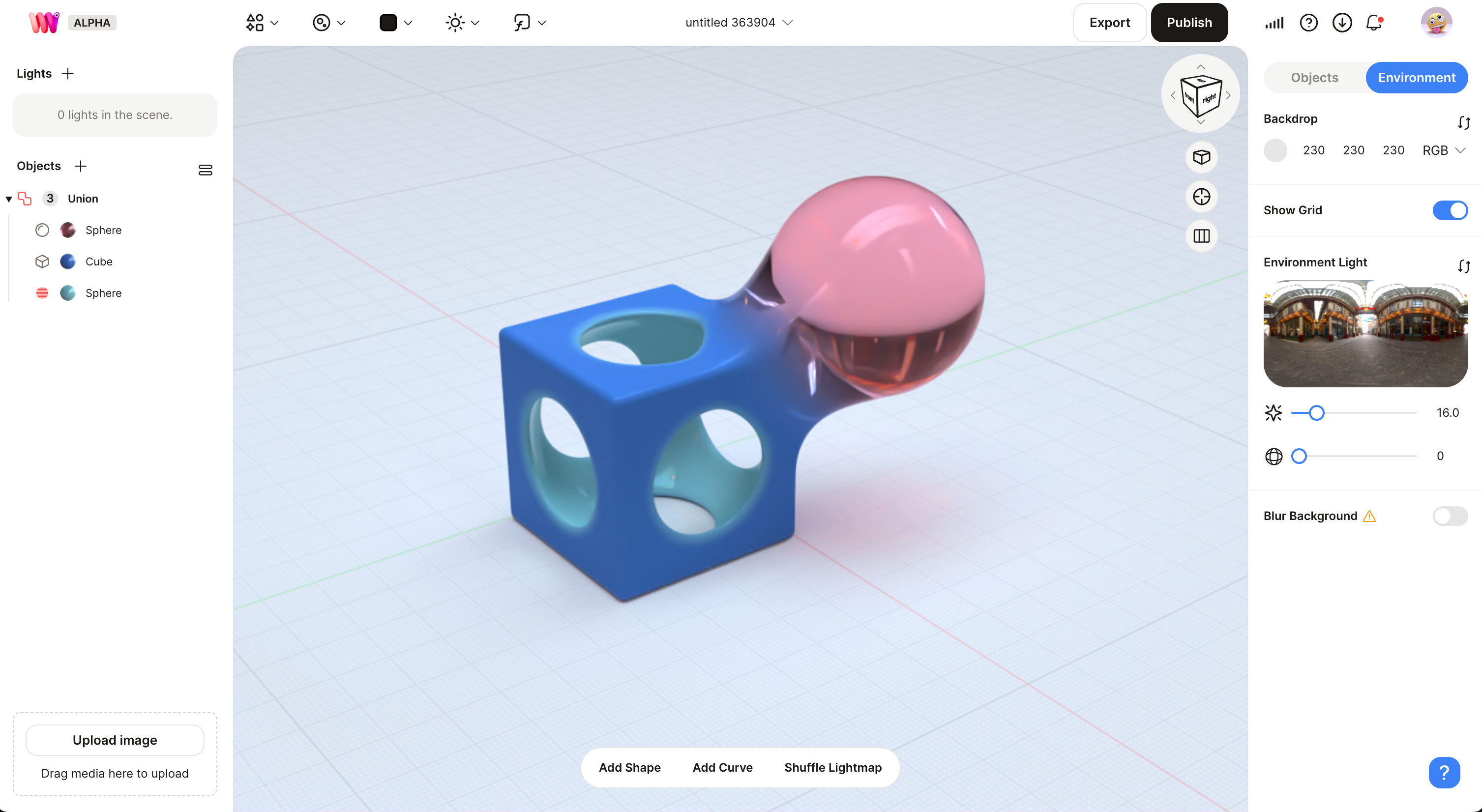The width and height of the screenshot is (1482, 812).
Task: Expand the lighting tool dropdown arrow
Action: pos(474,23)
